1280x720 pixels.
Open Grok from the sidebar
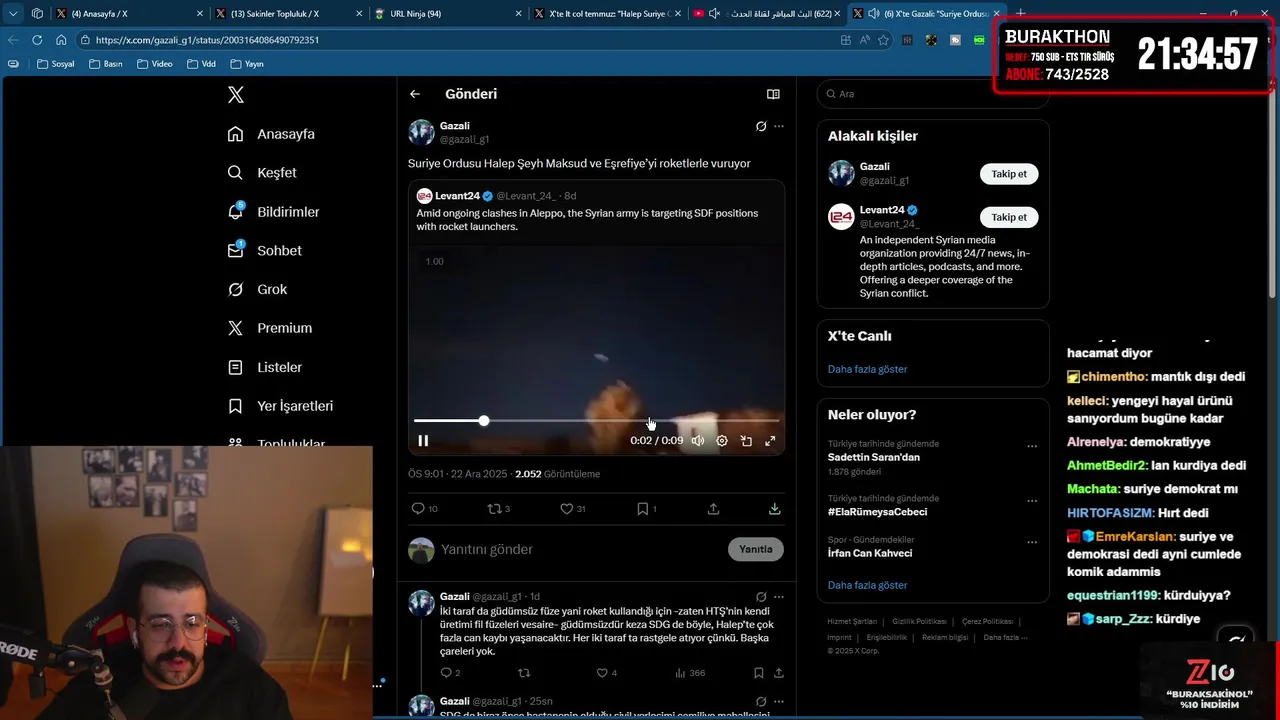coord(257,289)
